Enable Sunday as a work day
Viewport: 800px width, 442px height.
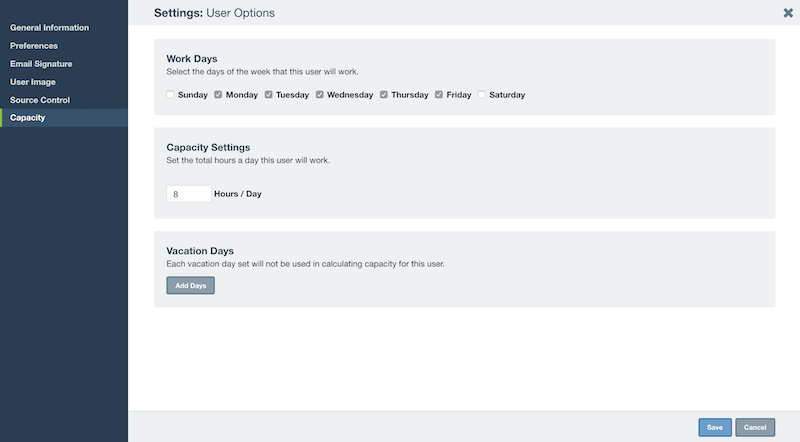click(170, 94)
